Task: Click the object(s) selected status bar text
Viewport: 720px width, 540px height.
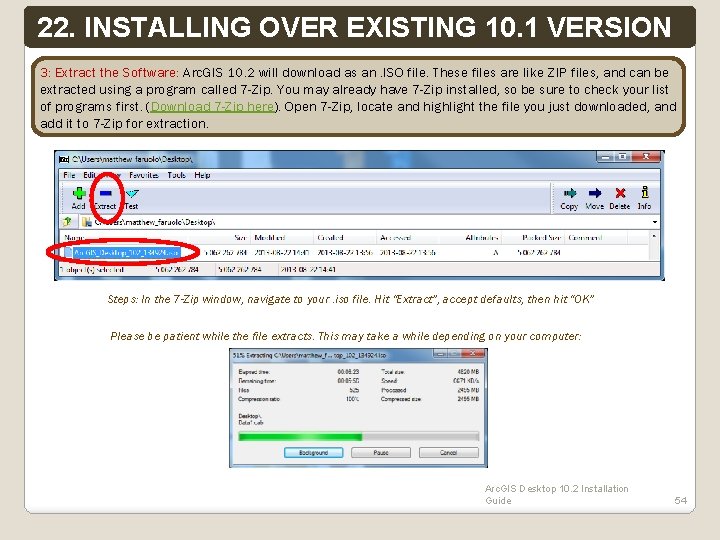Action: click(x=92, y=270)
